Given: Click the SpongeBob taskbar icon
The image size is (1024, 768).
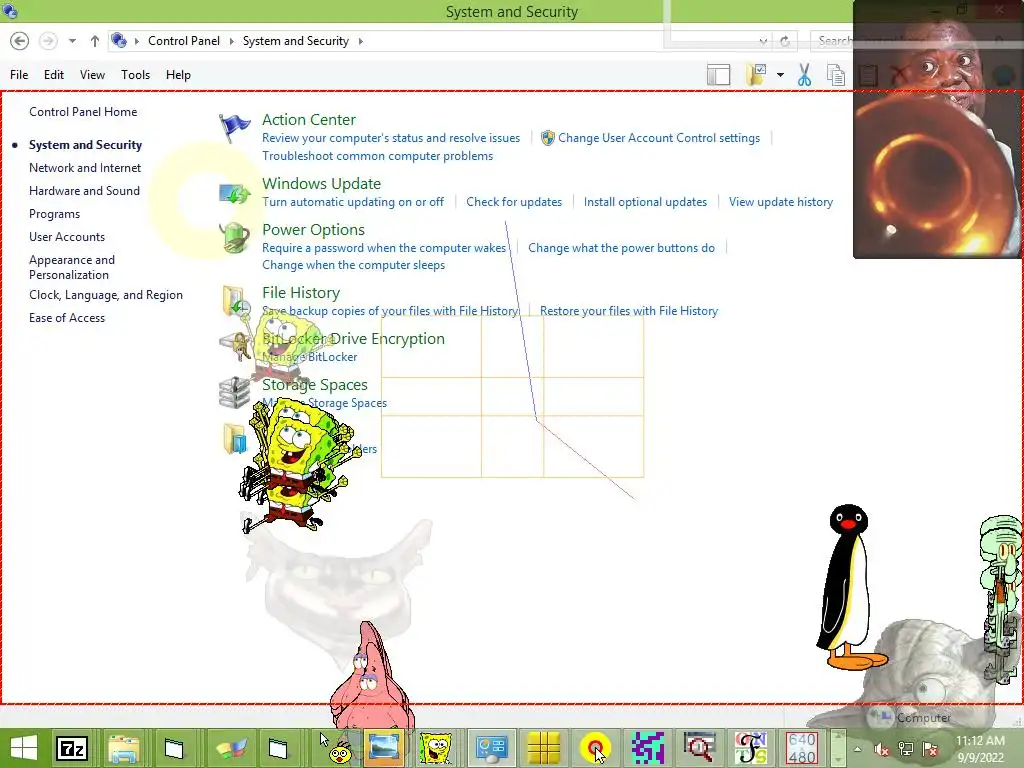Looking at the screenshot, I should [436, 748].
